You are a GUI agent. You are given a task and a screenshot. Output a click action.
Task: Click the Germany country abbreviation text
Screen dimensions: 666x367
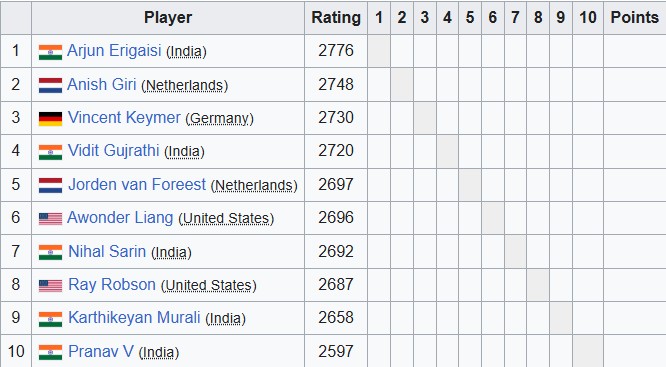[220, 118]
